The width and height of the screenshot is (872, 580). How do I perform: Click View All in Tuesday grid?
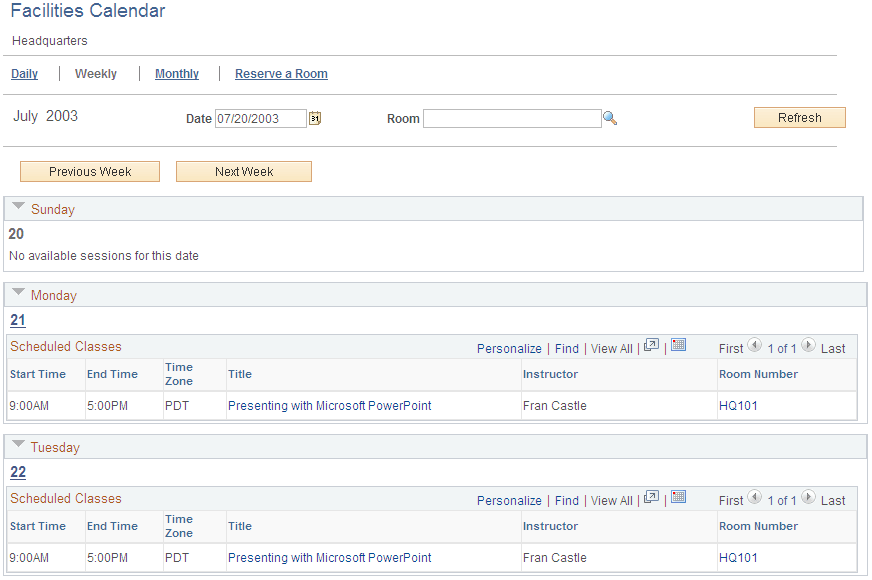612,500
